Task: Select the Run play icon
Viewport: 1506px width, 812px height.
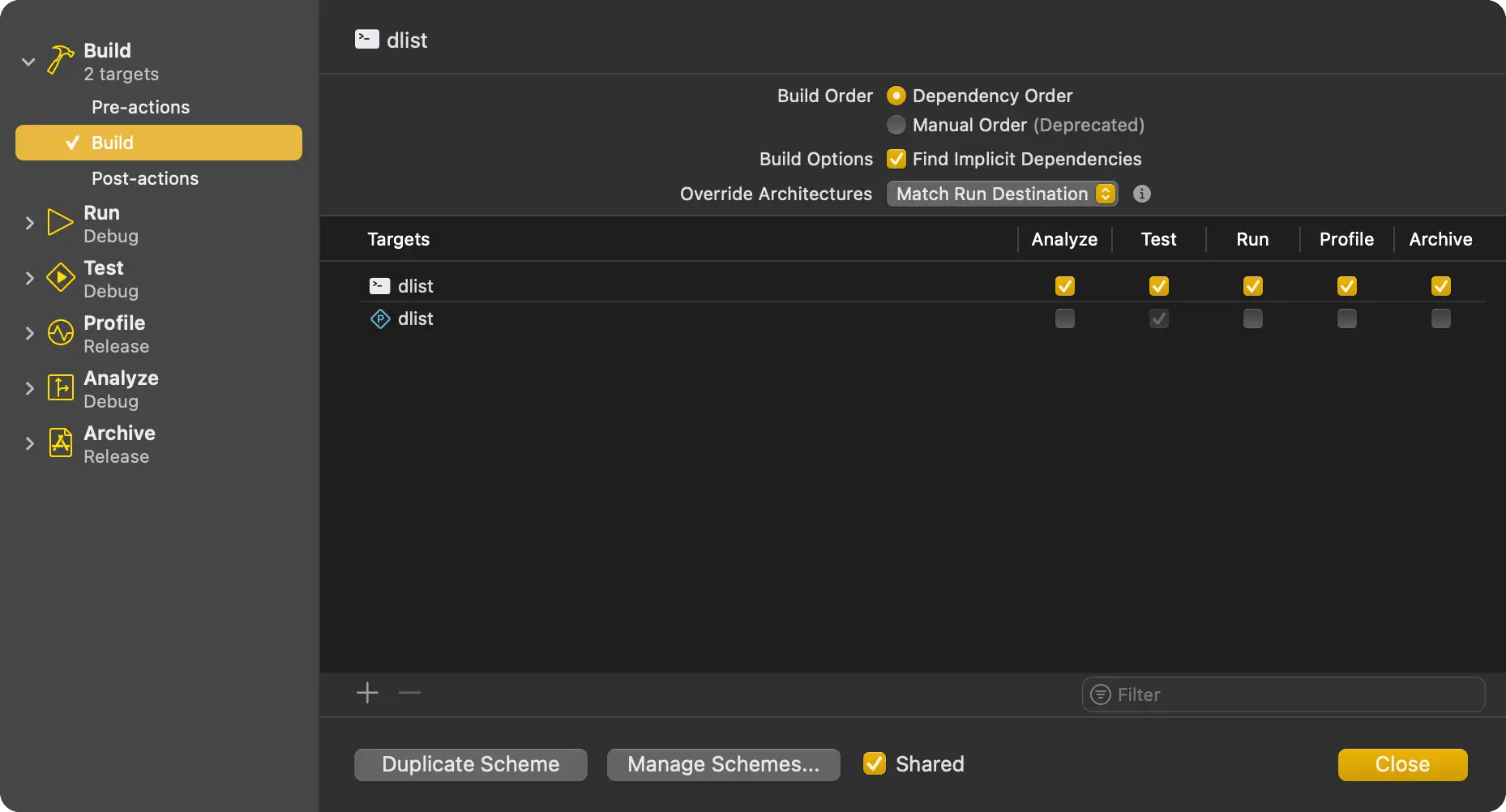Action: click(58, 222)
